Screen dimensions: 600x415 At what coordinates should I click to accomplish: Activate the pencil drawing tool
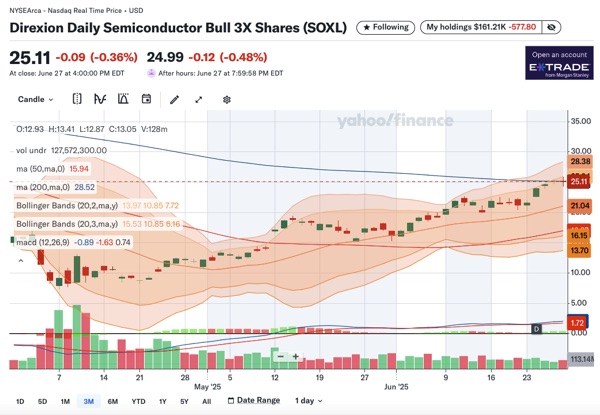pyautogui.click(x=174, y=99)
